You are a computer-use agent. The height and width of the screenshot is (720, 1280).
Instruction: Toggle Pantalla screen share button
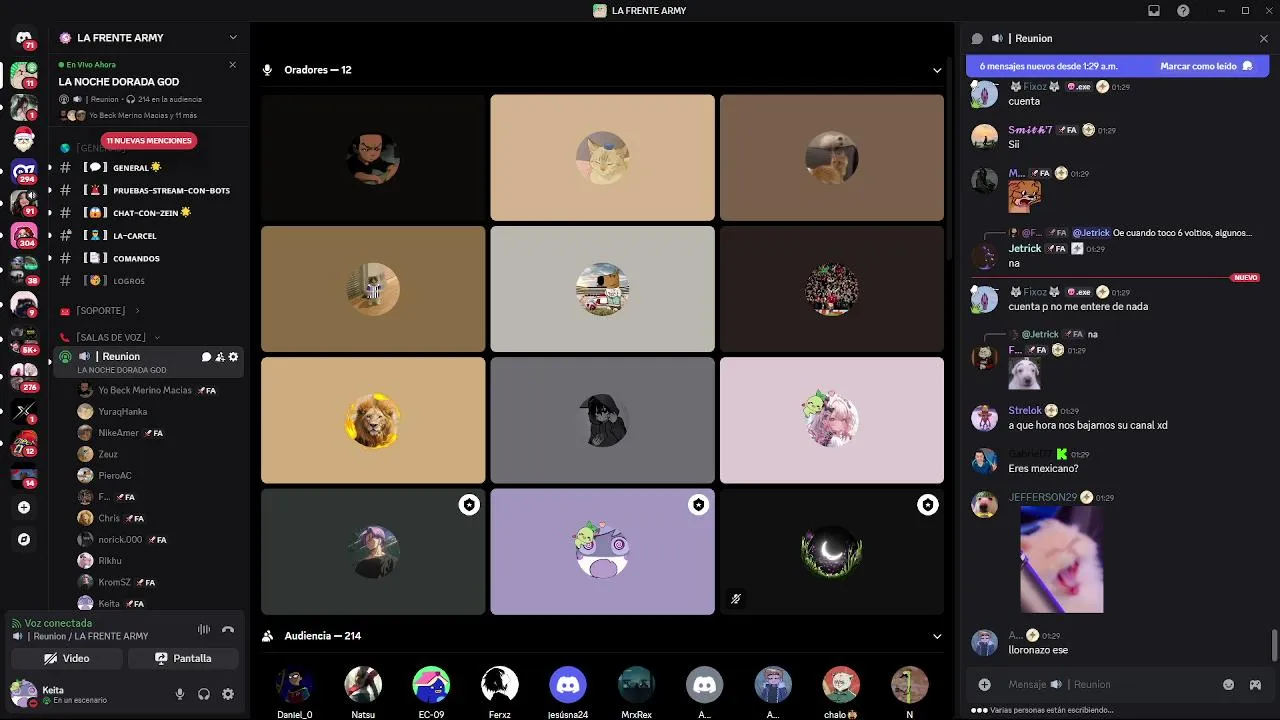pyautogui.click(x=183, y=658)
